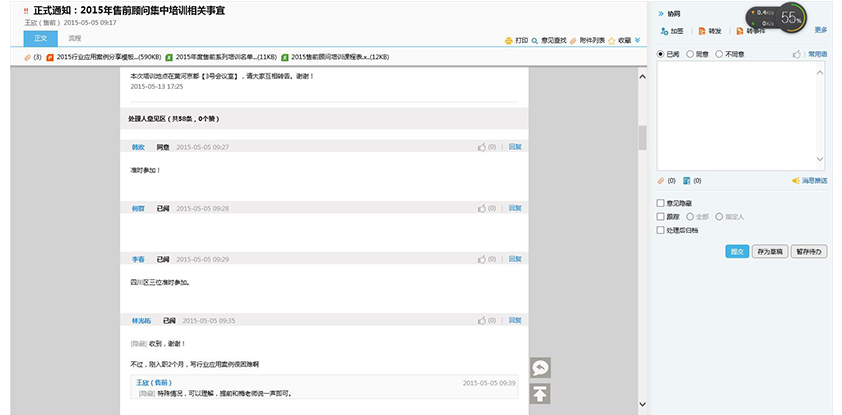Expand more toolbar options double chevron
Viewport: 842px width, 415px height.
[x=637, y=40]
